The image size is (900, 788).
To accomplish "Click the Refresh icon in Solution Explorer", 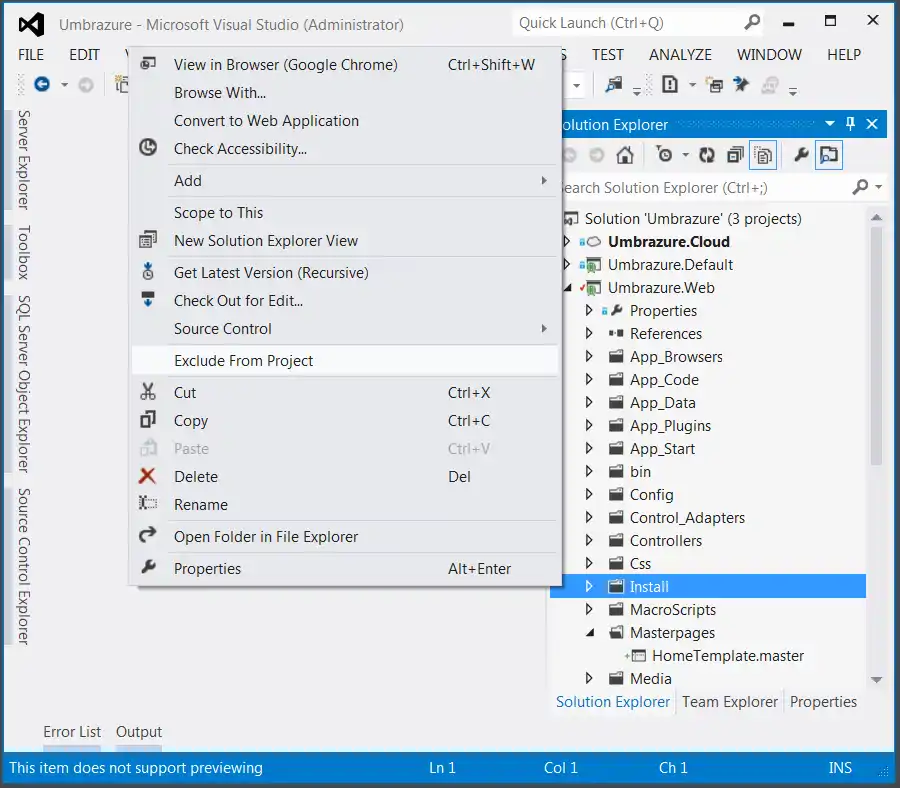I will pos(707,155).
